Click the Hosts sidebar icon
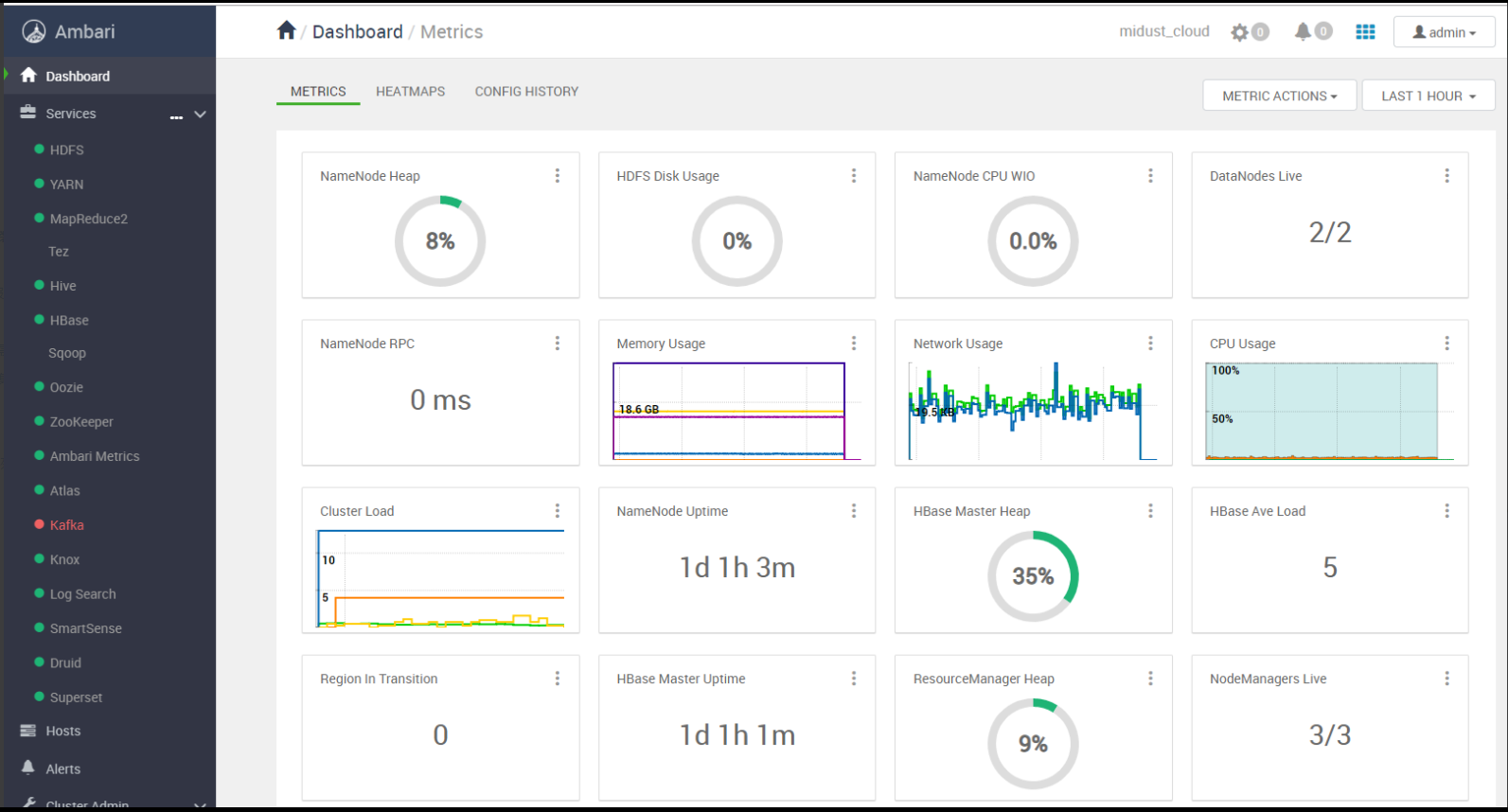 (x=28, y=731)
